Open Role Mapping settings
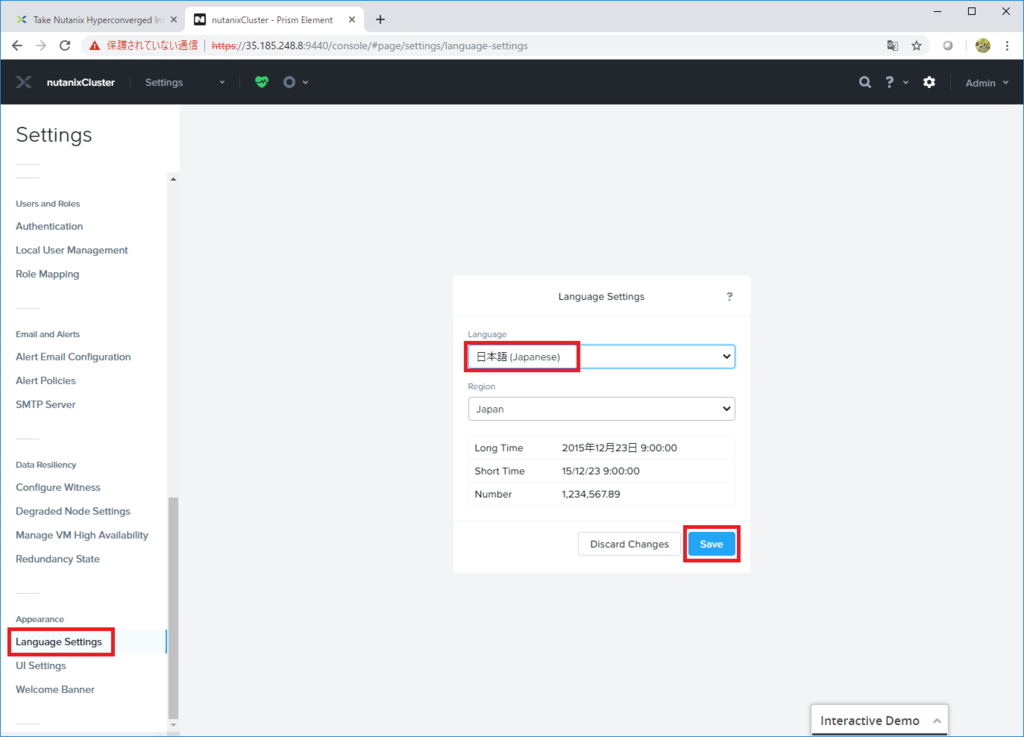 coord(47,274)
